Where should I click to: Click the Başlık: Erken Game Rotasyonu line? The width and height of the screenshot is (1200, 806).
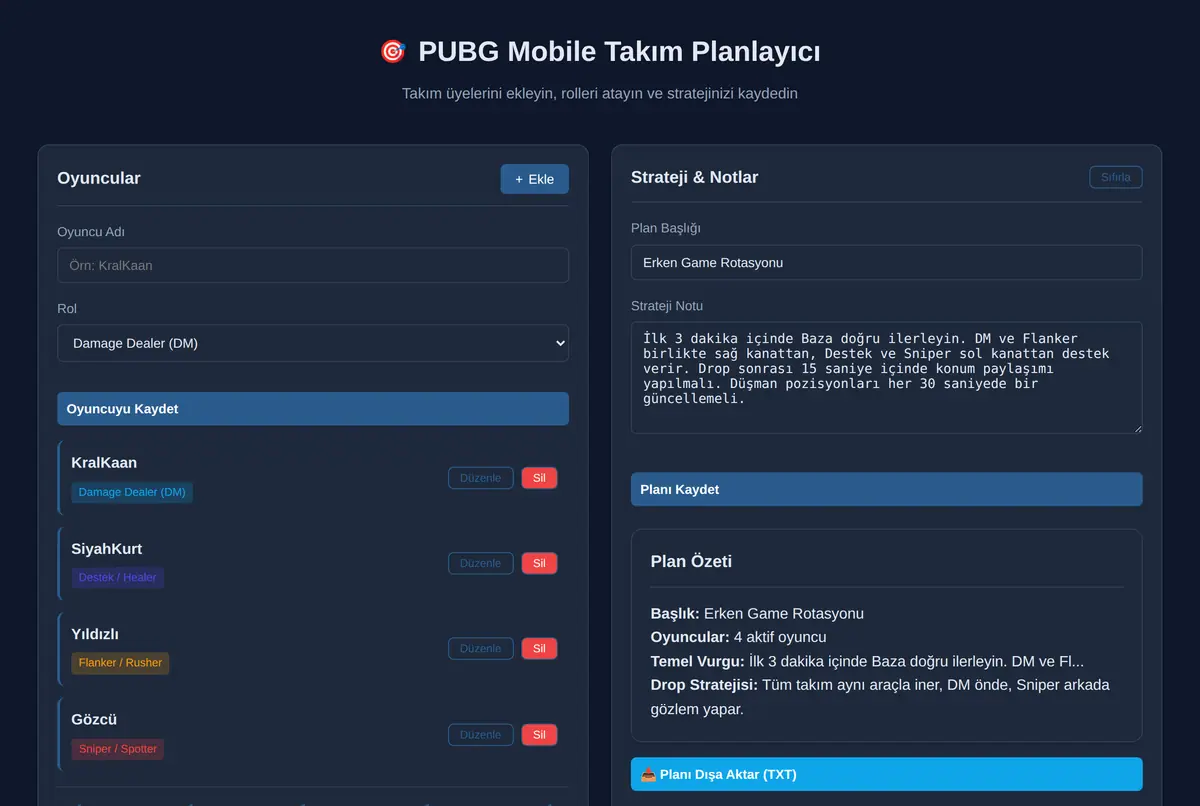point(757,613)
